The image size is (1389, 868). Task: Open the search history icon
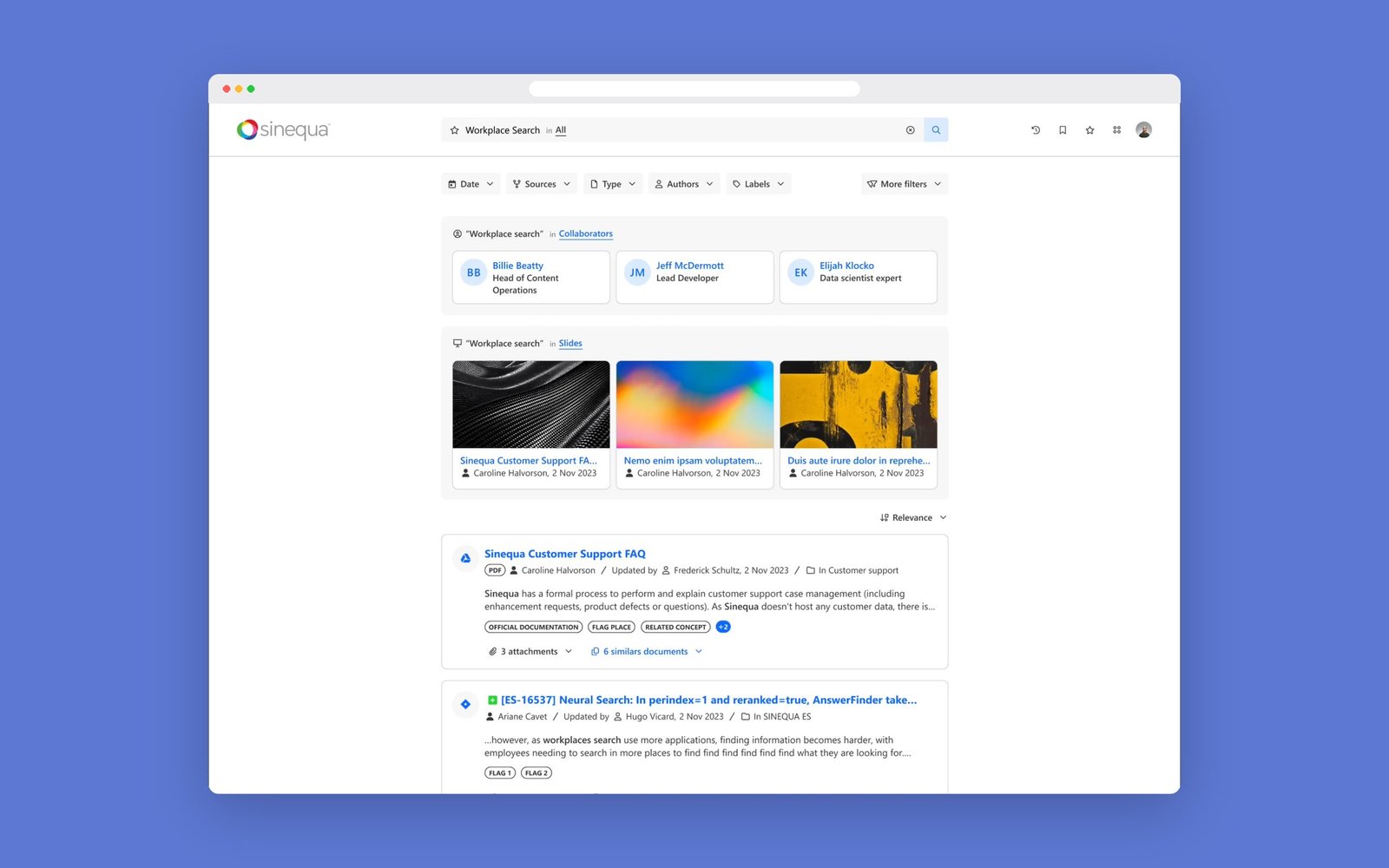pyautogui.click(x=1036, y=130)
